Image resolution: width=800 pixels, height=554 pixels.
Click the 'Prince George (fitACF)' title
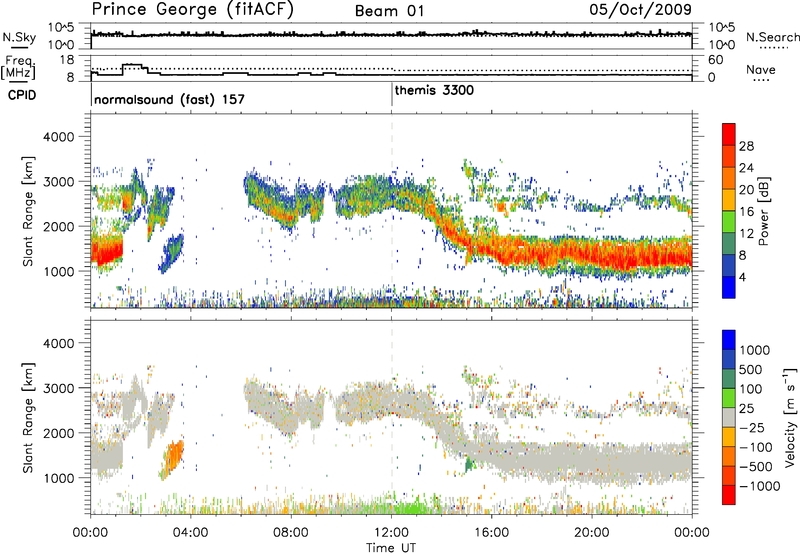point(192,10)
